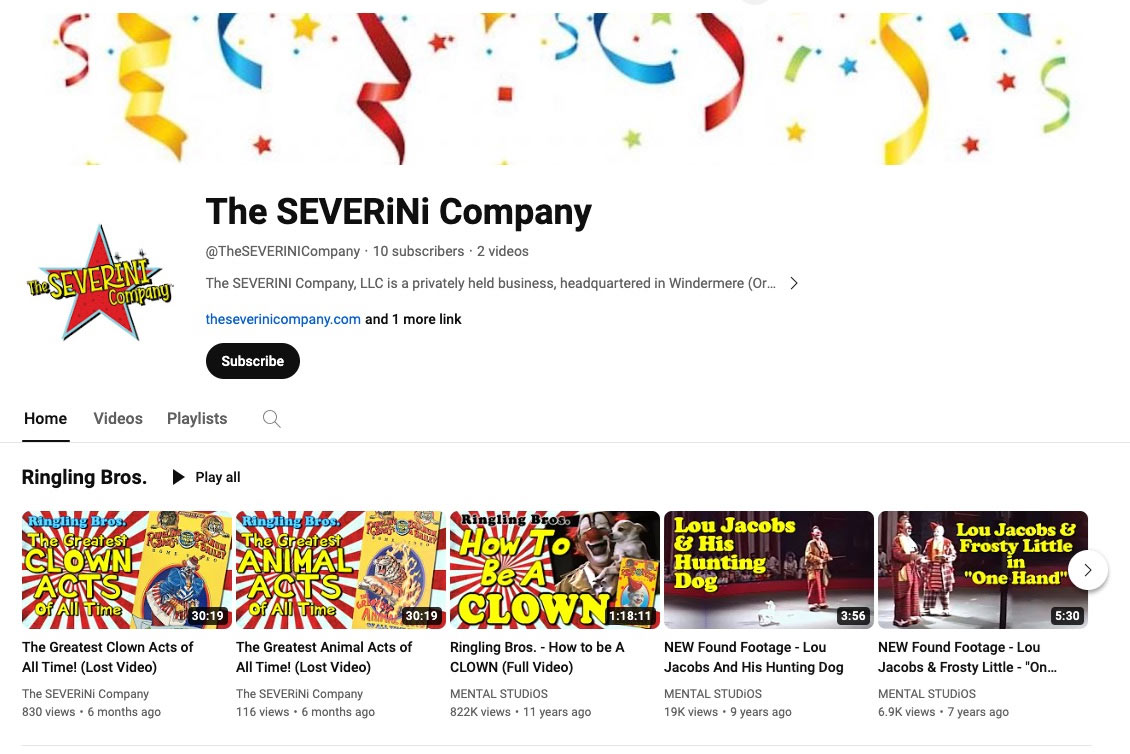This screenshot has height=754, width=1130.
Task: Open the Greatest Animal Acts thumbnail
Action: tap(341, 569)
